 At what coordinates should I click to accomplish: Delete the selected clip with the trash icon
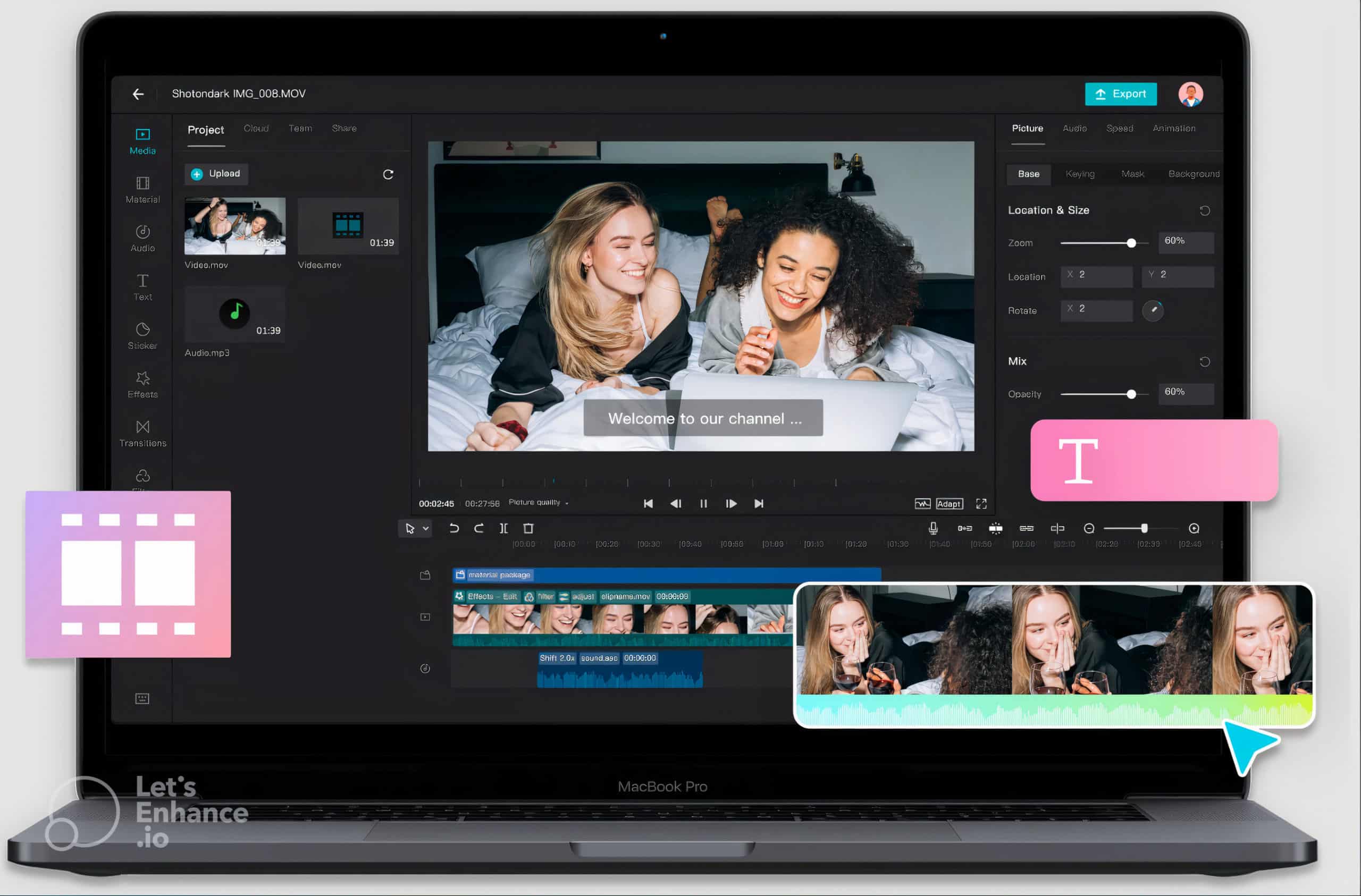pos(528,528)
